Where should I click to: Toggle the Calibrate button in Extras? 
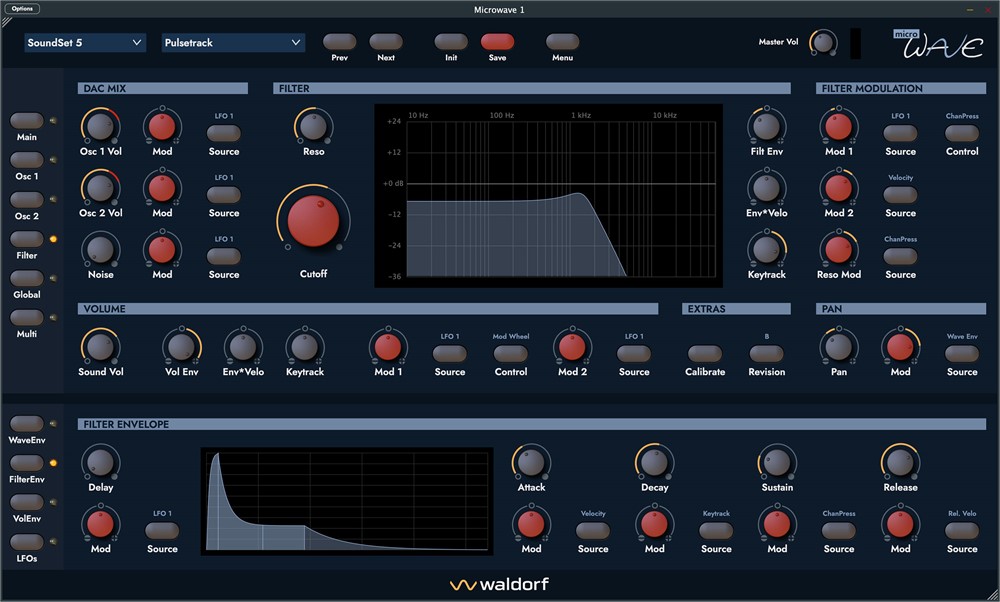click(705, 354)
